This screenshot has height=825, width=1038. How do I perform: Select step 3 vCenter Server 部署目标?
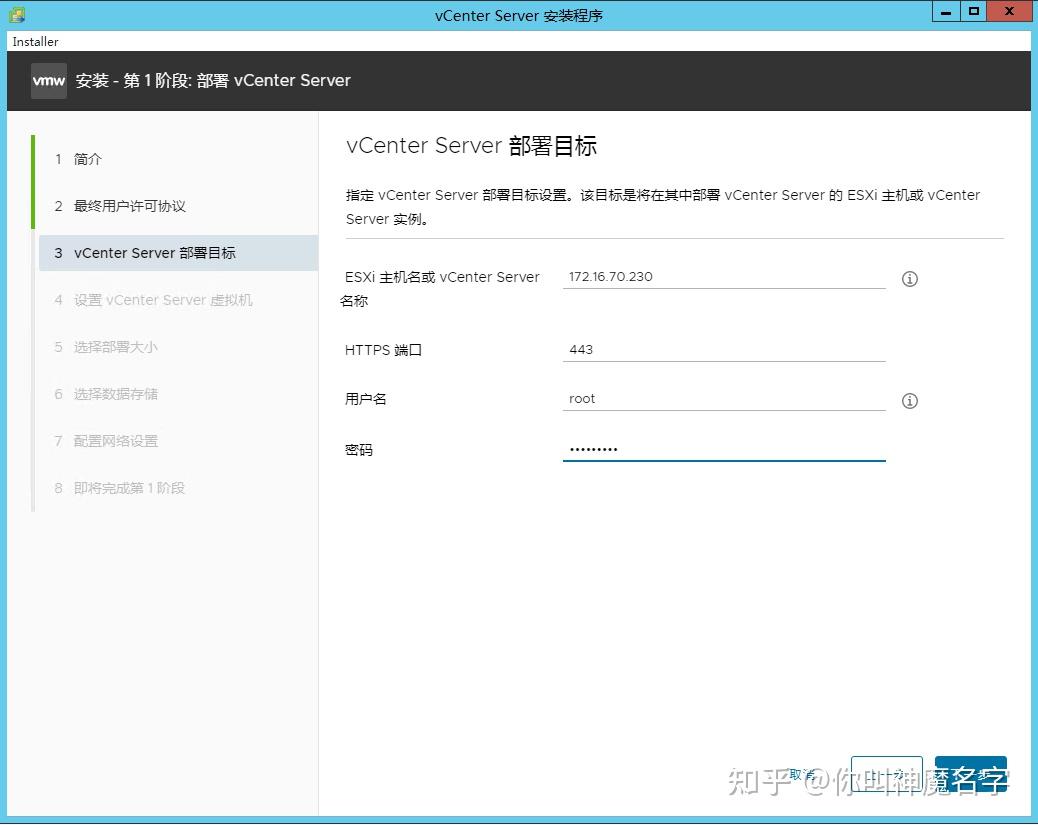[179, 253]
